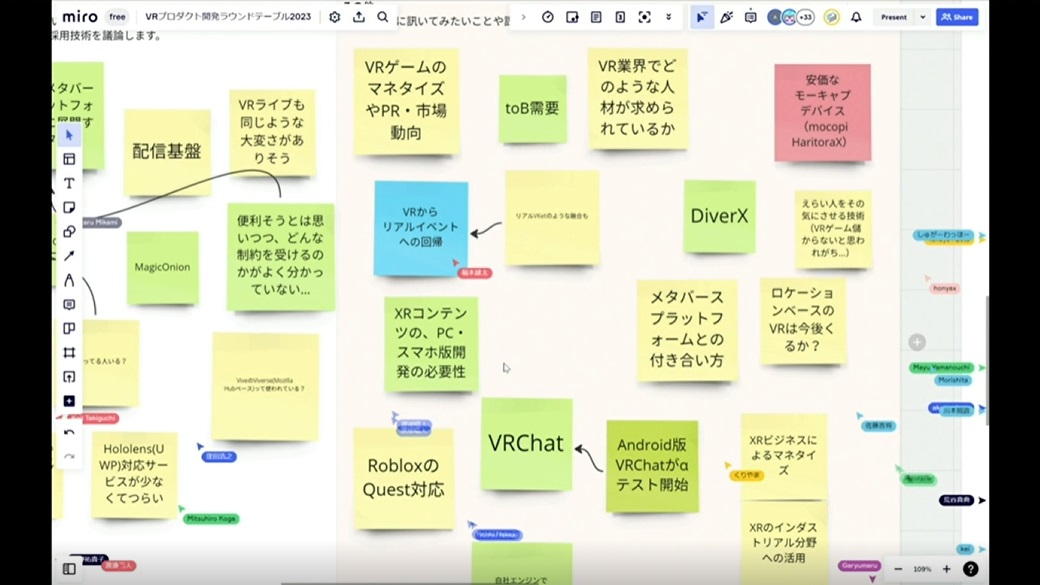Screen dimensions: 1040x585
Task: Open board search magnifier icon
Action: [x=383, y=17]
